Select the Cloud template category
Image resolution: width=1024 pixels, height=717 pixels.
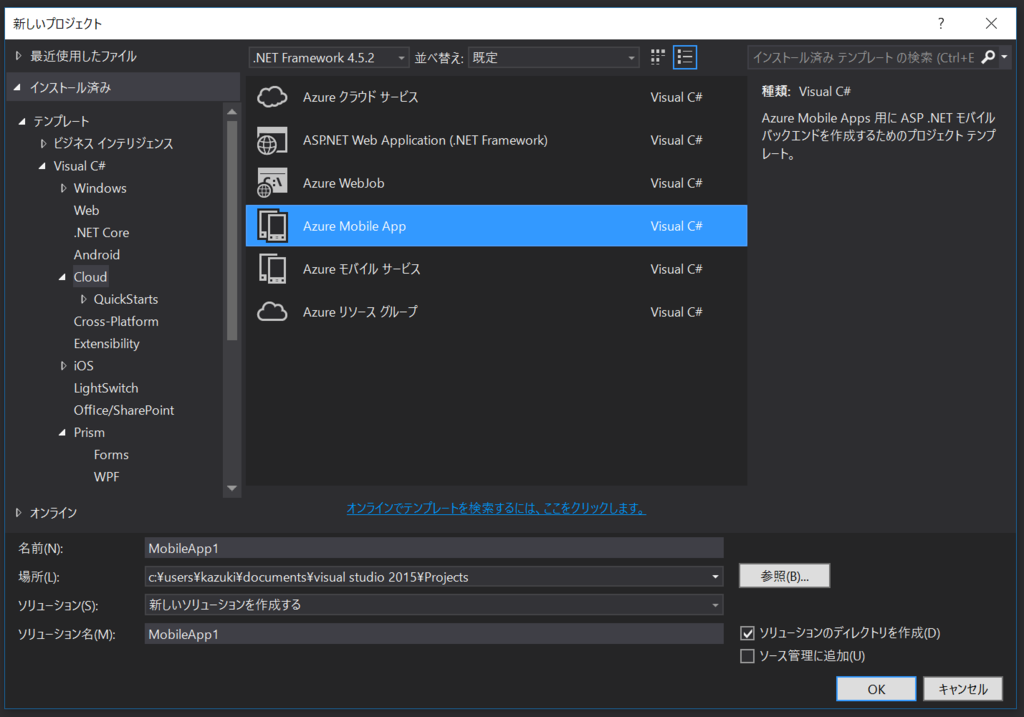90,277
